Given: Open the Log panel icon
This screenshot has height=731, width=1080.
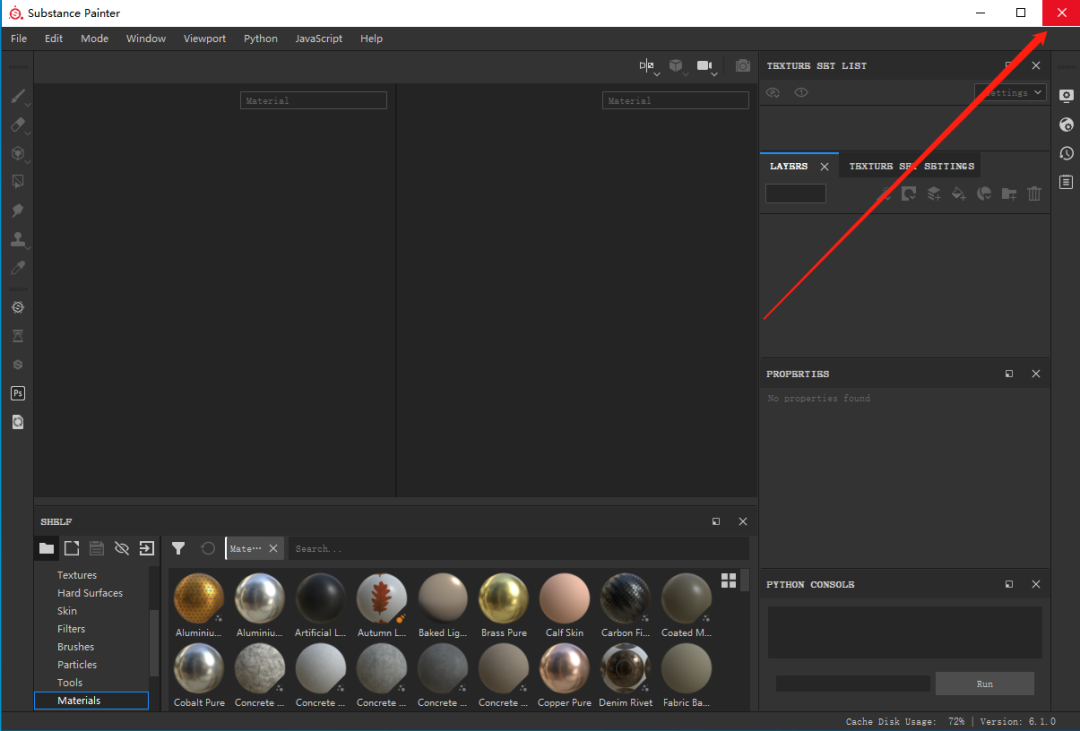Looking at the screenshot, I should [1066, 182].
